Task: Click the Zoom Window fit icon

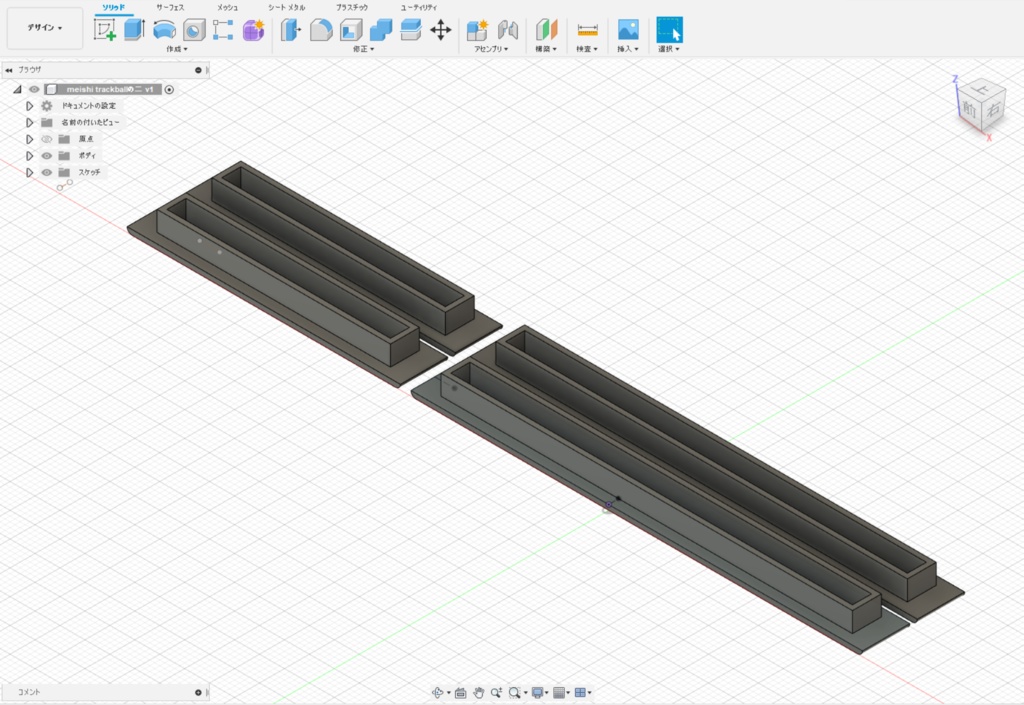Action: point(515,693)
